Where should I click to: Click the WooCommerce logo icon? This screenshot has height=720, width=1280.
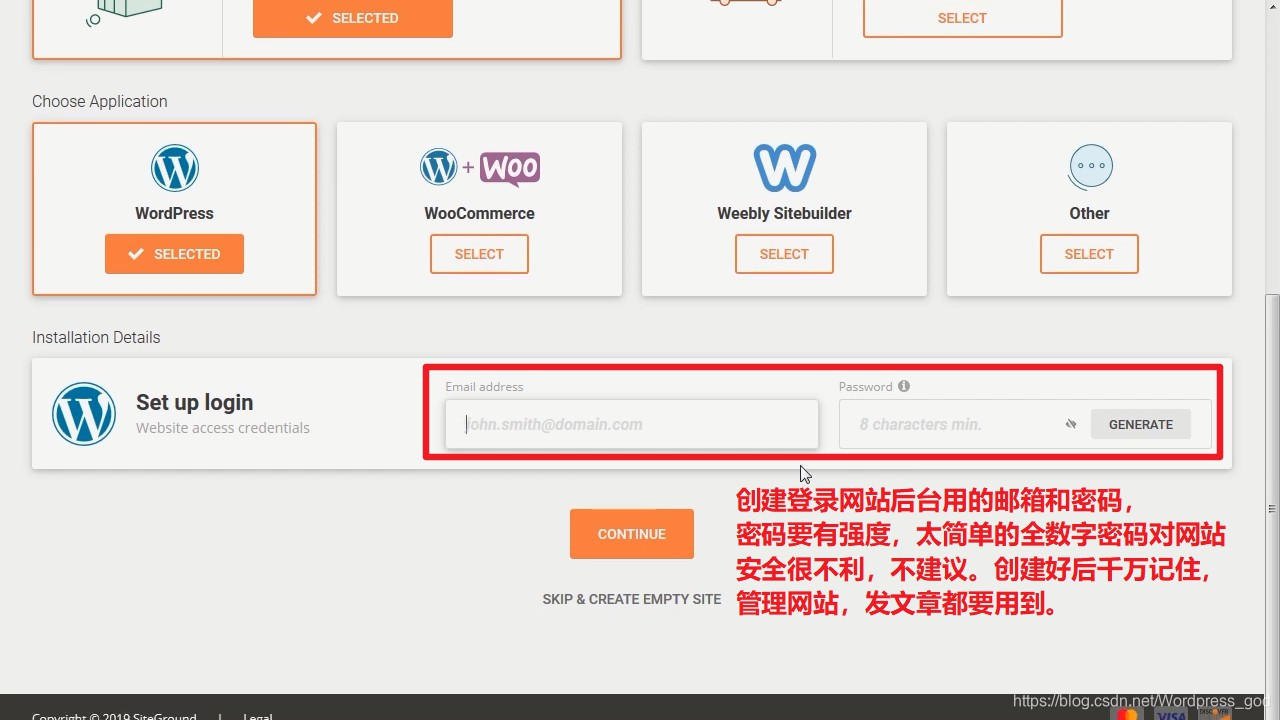(x=480, y=167)
